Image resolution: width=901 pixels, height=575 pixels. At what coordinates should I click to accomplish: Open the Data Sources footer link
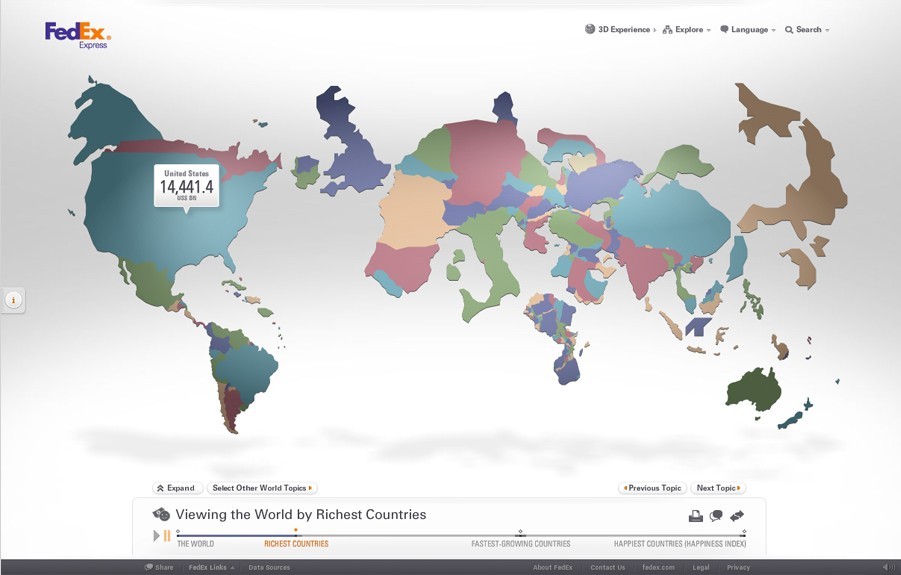pyautogui.click(x=269, y=567)
